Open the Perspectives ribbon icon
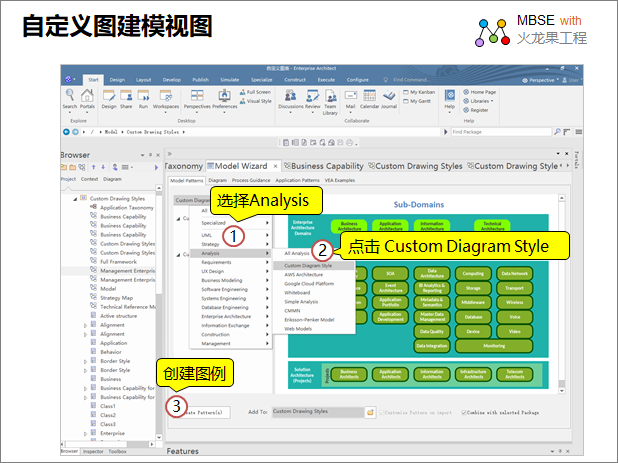 coord(197,97)
